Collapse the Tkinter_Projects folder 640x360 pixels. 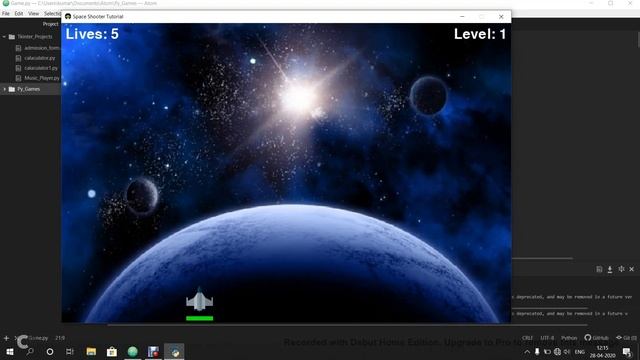click(x=4, y=37)
